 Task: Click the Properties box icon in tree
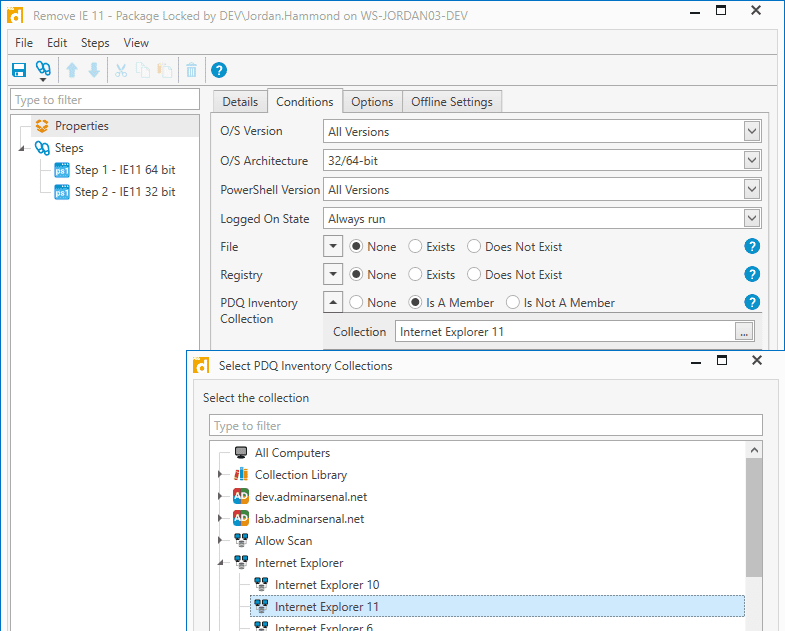point(42,126)
